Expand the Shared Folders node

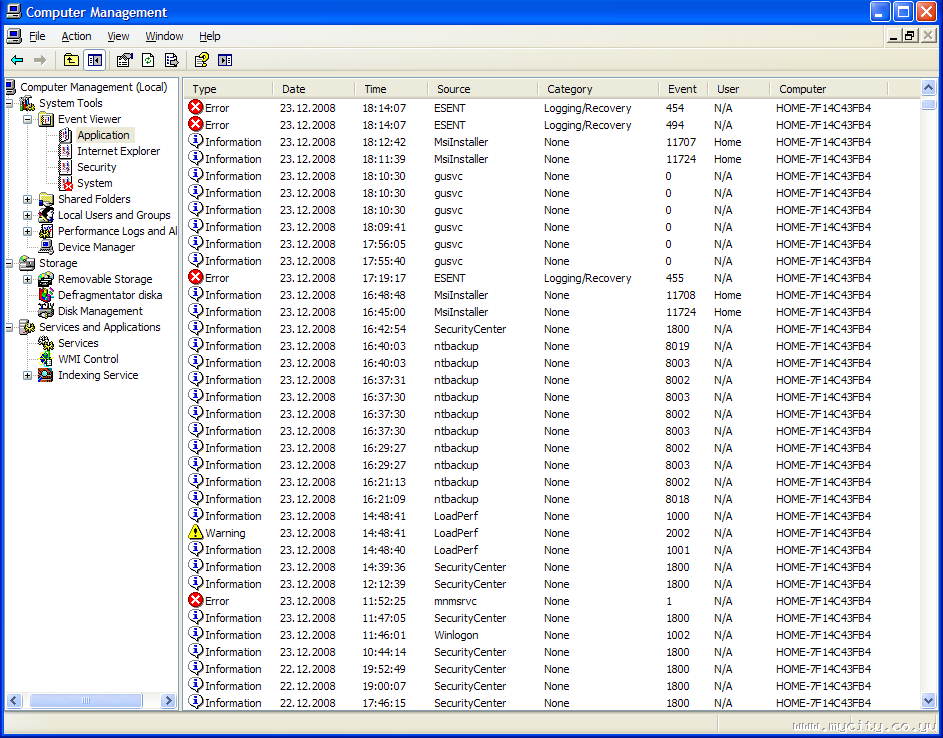pyautogui.click(x=28, y=199)
